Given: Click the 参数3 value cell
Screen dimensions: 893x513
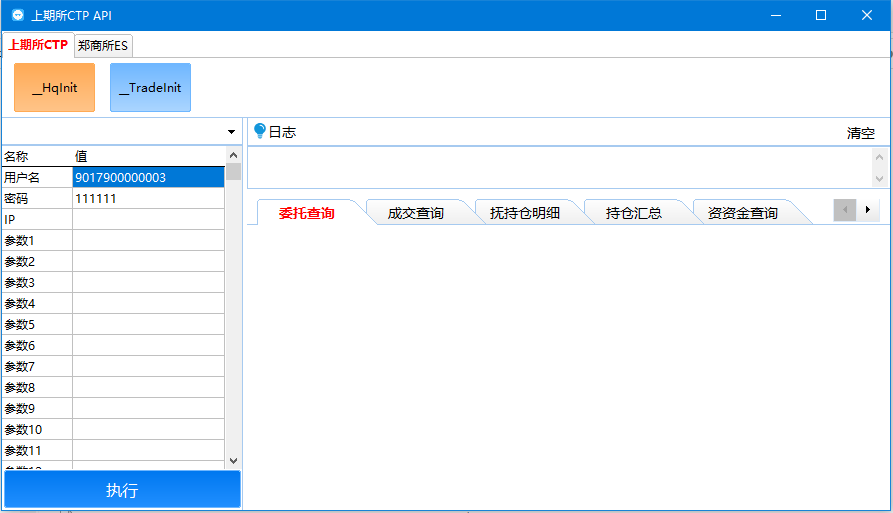Looking at the screenshot, I should click(x=148, y=282).
